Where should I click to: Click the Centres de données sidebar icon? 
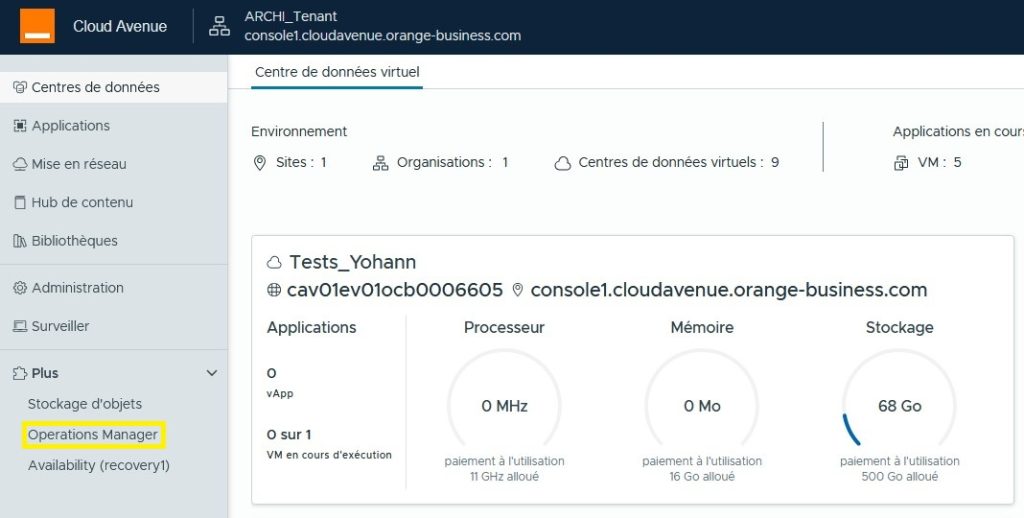click(19, 87)
